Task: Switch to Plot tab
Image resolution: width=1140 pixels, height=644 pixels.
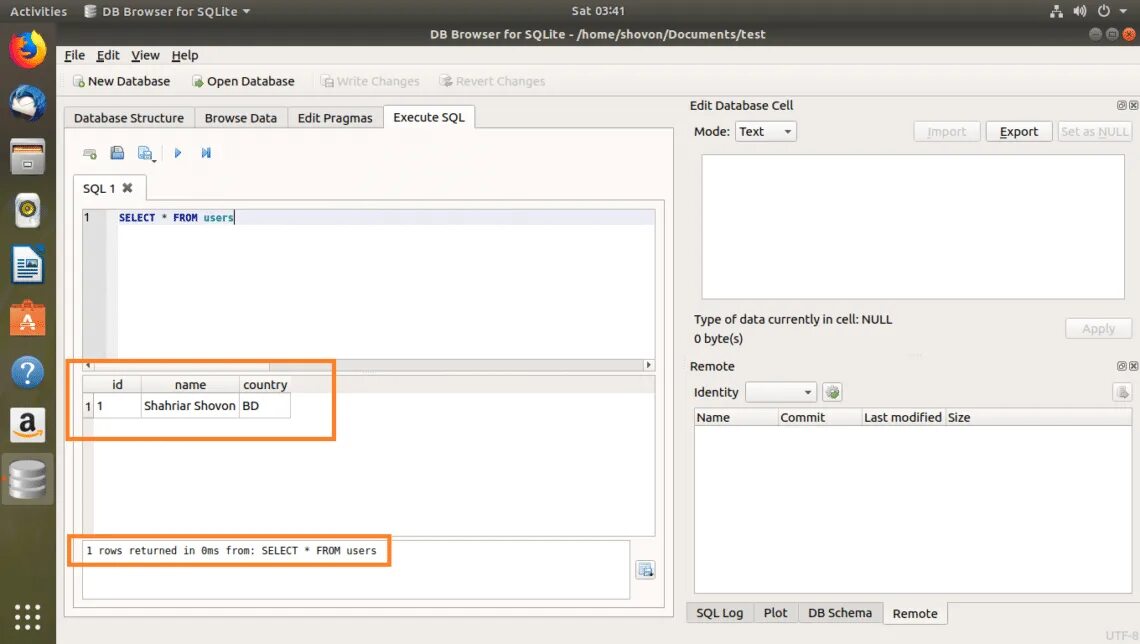Action: click(x=775, y=613)
